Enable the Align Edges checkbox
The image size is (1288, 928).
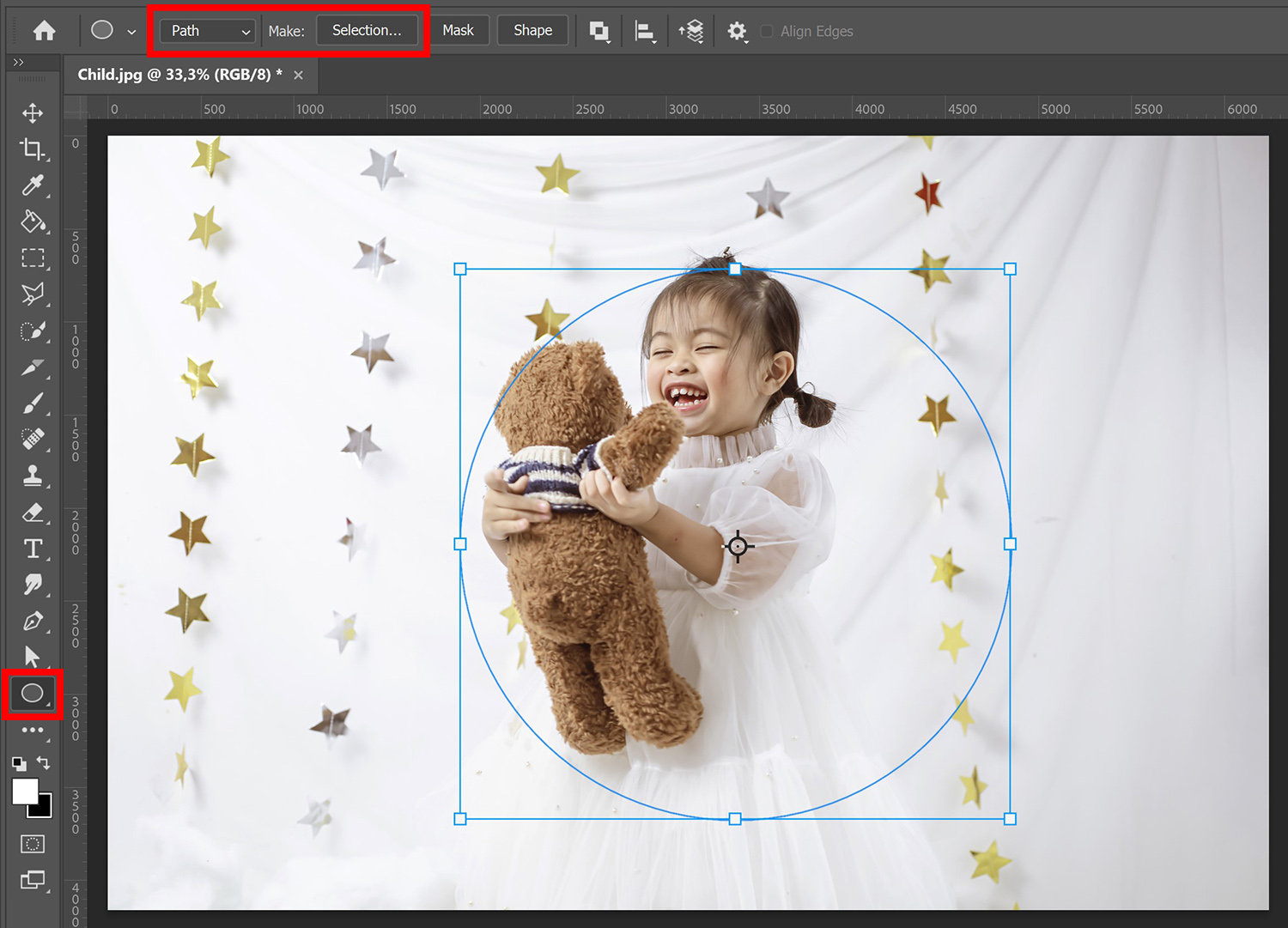click(x=765, y=31)
